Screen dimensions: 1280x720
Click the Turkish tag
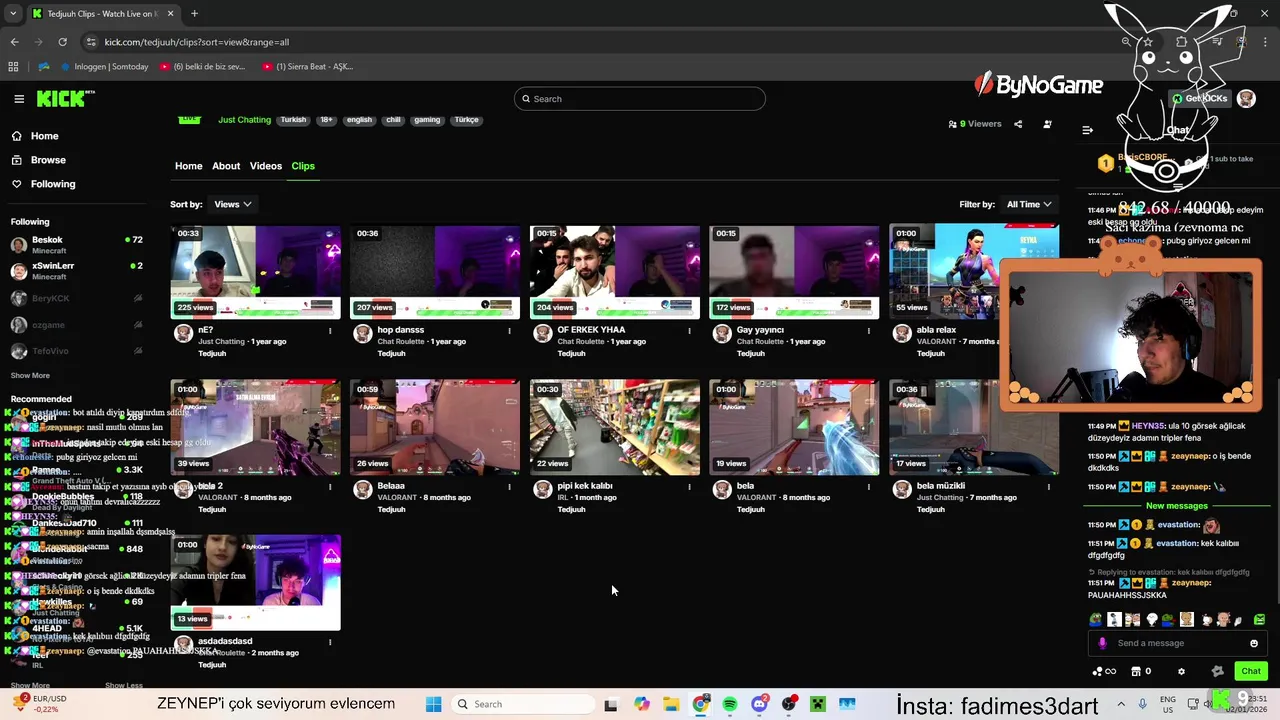293,120
